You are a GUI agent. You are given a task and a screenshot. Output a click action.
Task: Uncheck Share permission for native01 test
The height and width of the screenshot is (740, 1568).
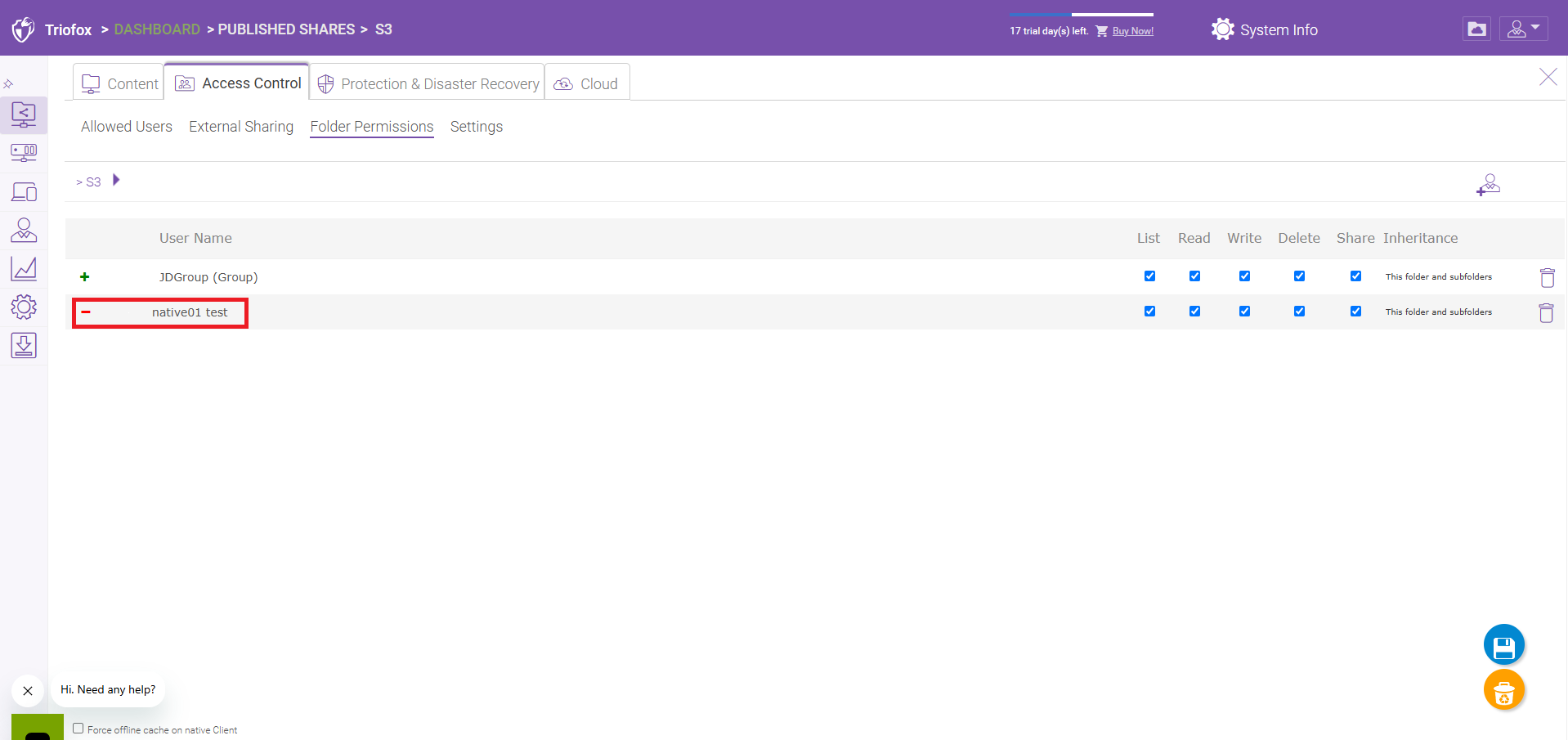coord(1355,312)
